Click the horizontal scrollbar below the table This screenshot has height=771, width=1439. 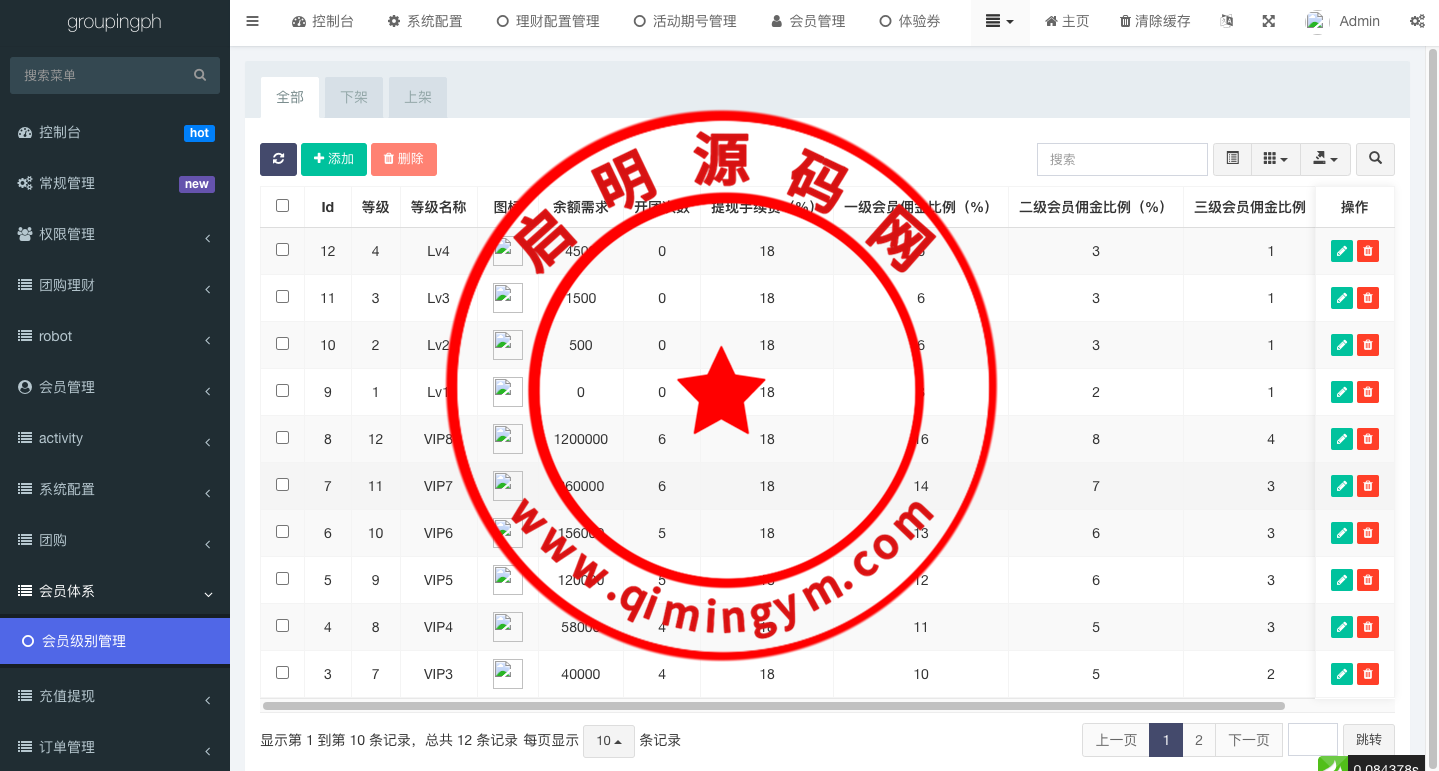click(772, 706)
